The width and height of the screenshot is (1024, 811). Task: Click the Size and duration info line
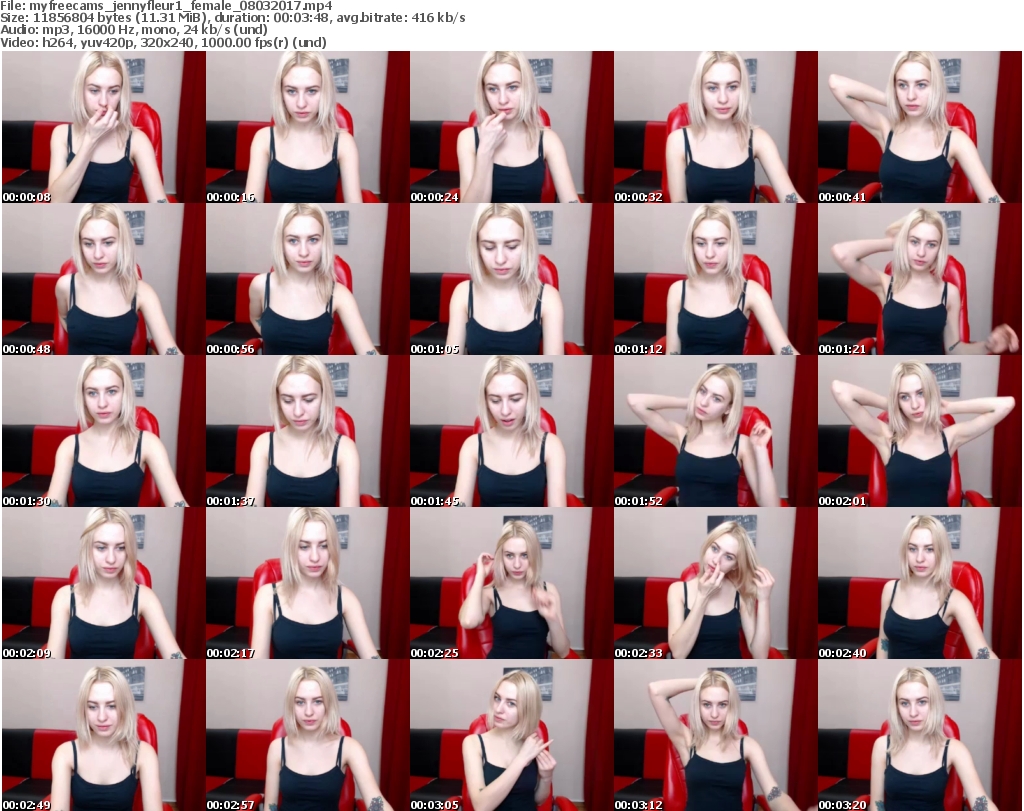click(x=233, y=18)
